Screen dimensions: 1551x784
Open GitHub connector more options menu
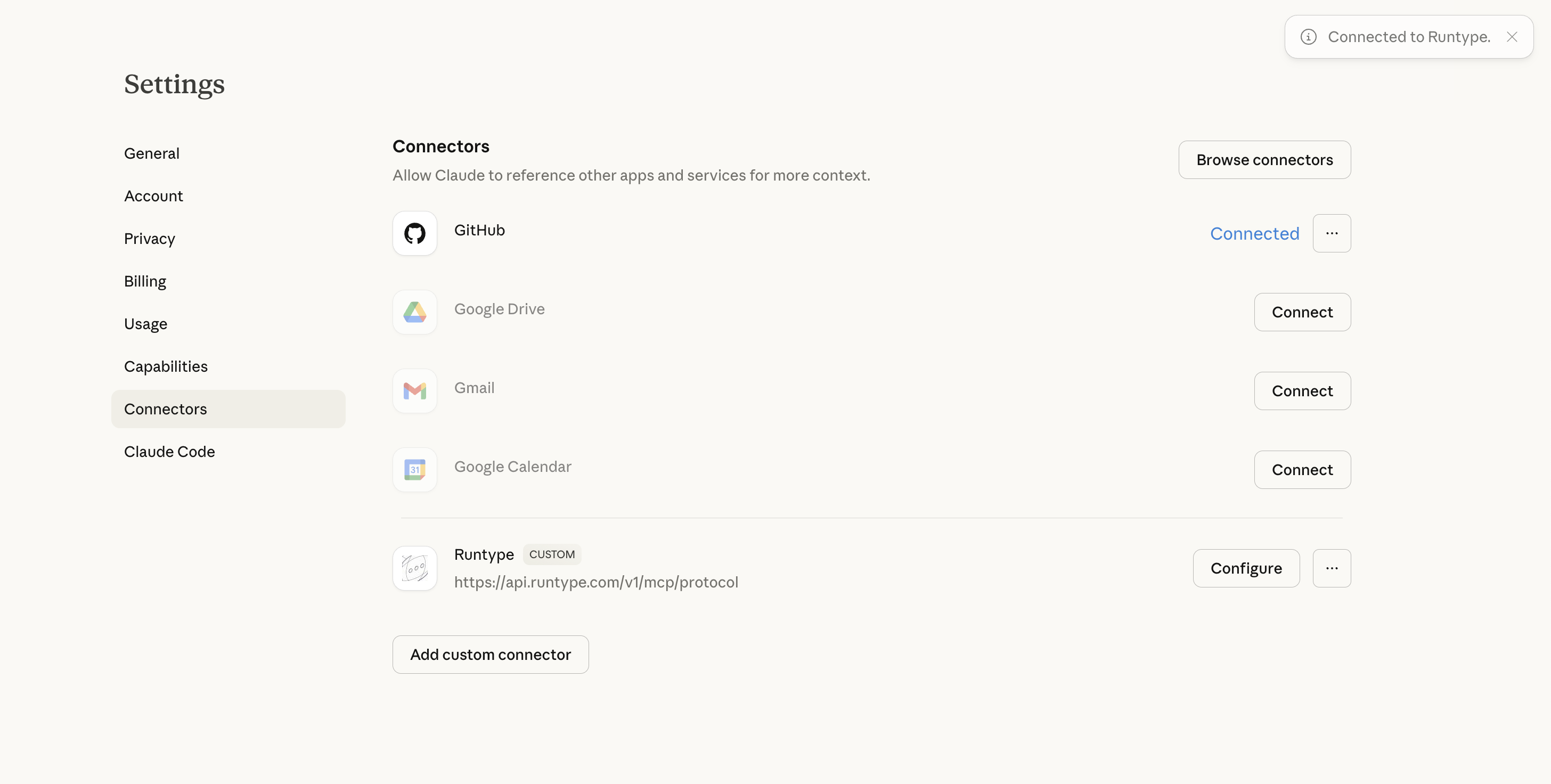coord(1331,233)
